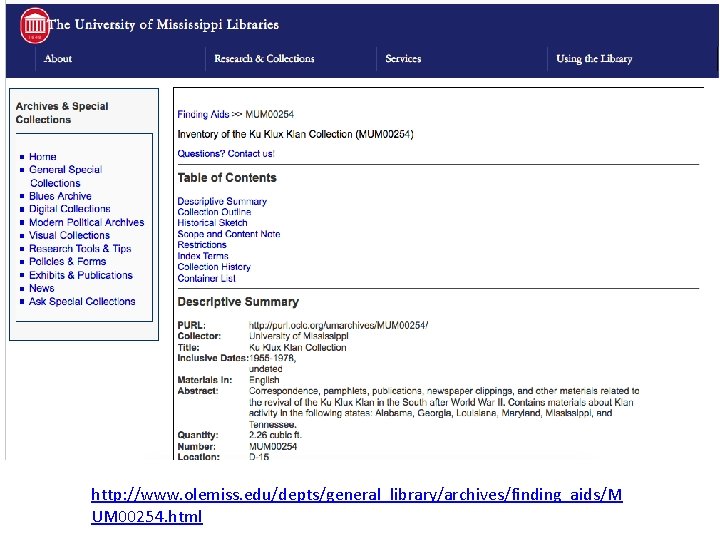This screenshot has height=540, width=720.
Task: Jump to Collection History section
Action: 214,267
